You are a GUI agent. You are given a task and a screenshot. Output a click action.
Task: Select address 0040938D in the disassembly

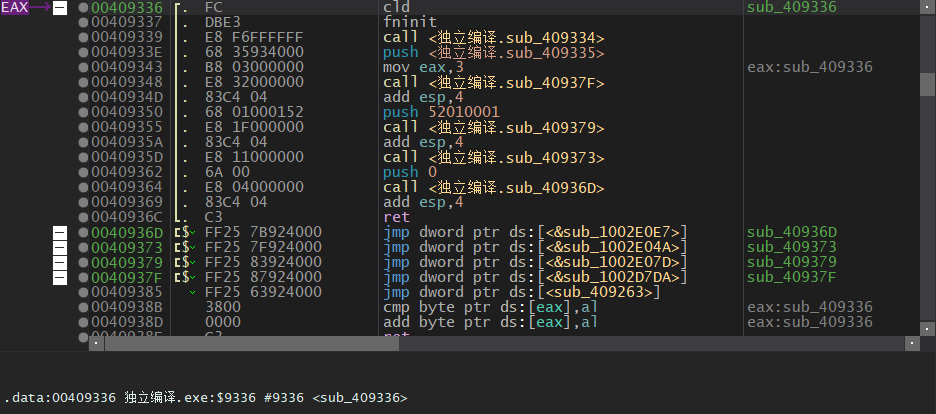pos(127,322)
